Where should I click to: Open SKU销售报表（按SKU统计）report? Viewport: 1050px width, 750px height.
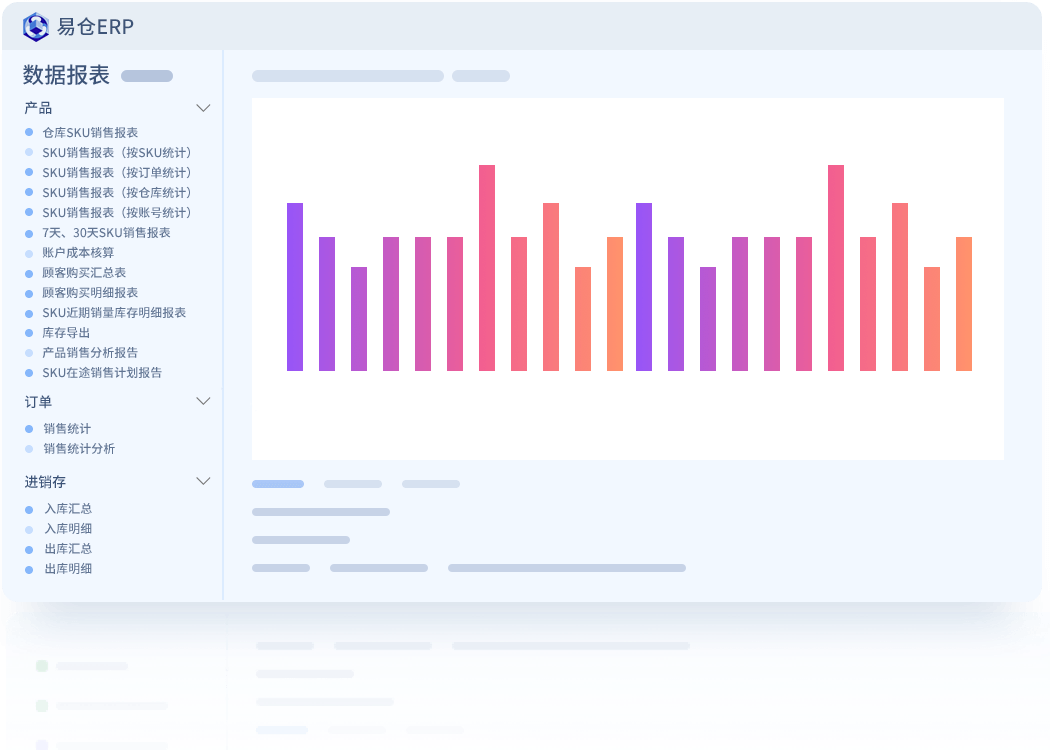coord(117,153)
